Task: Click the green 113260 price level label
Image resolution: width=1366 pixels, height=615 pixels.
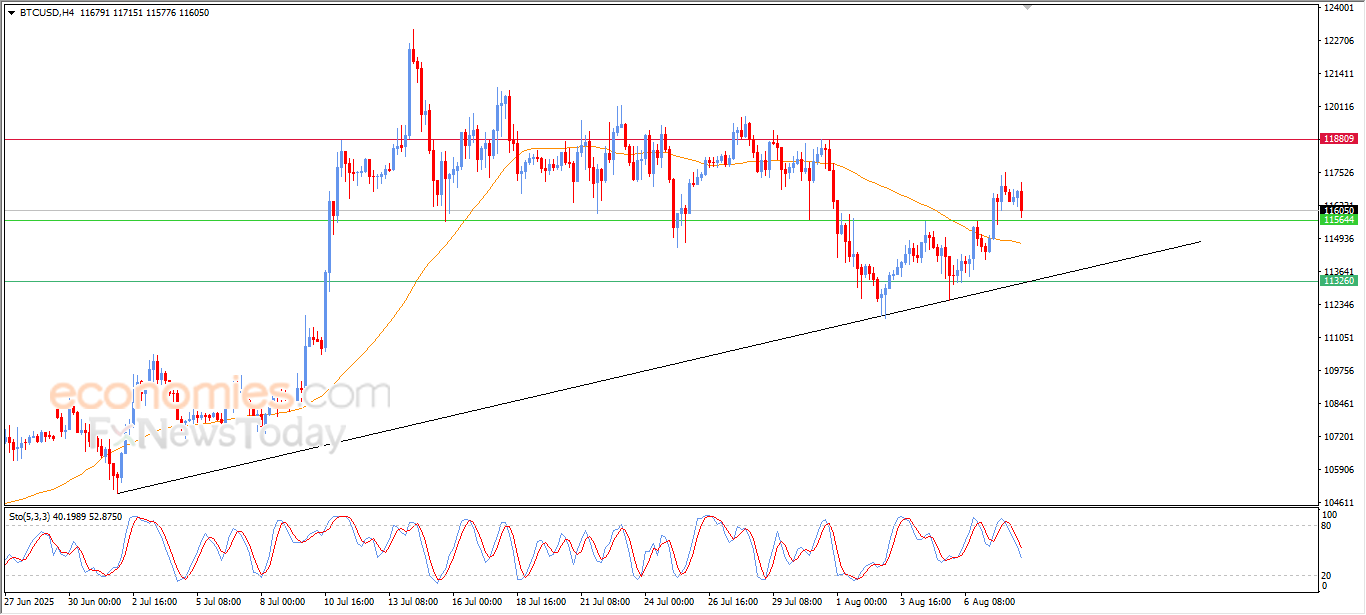Action: 1338,281
